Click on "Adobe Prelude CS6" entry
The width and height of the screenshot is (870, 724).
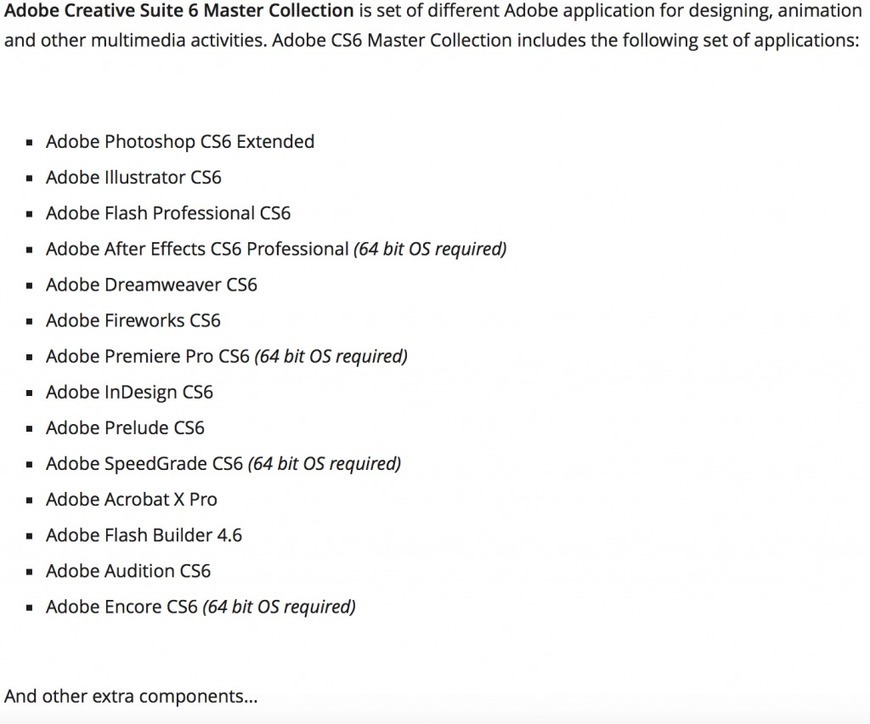[x=125, y=428]
